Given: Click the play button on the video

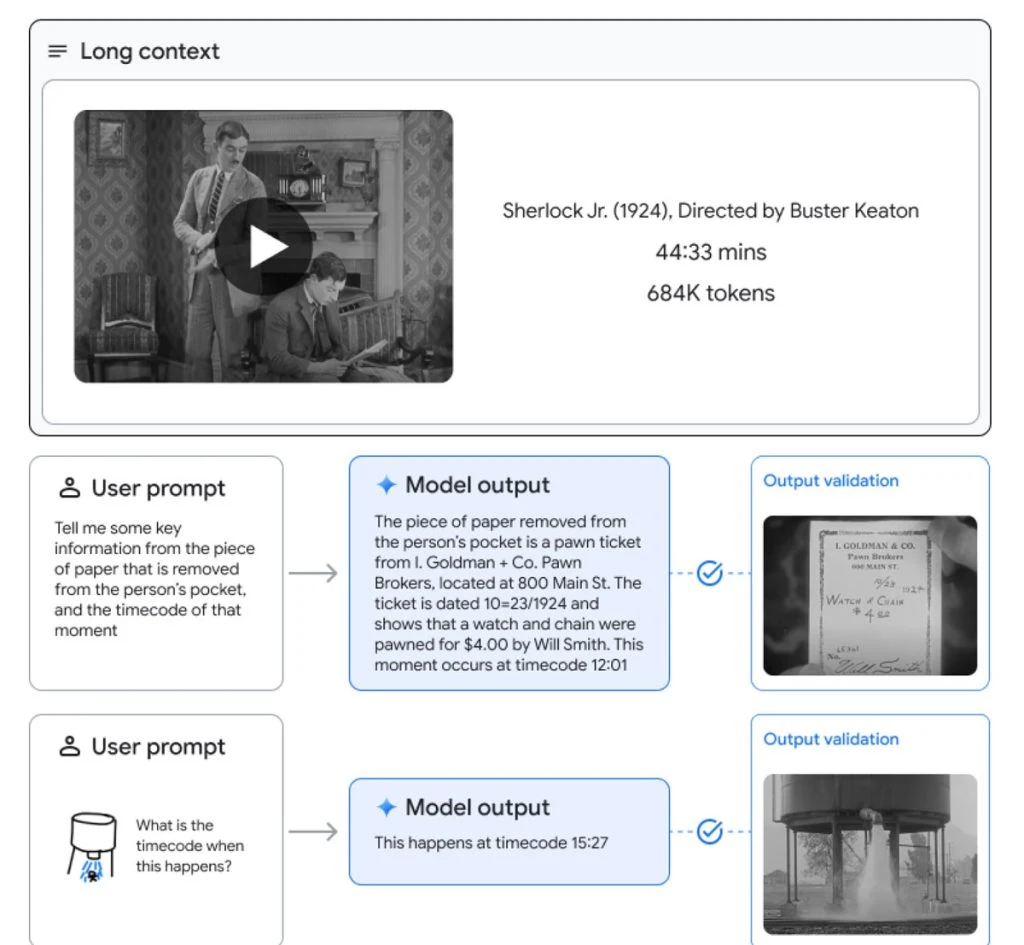Looking at the screenshot, I should (x=264, y=247).
